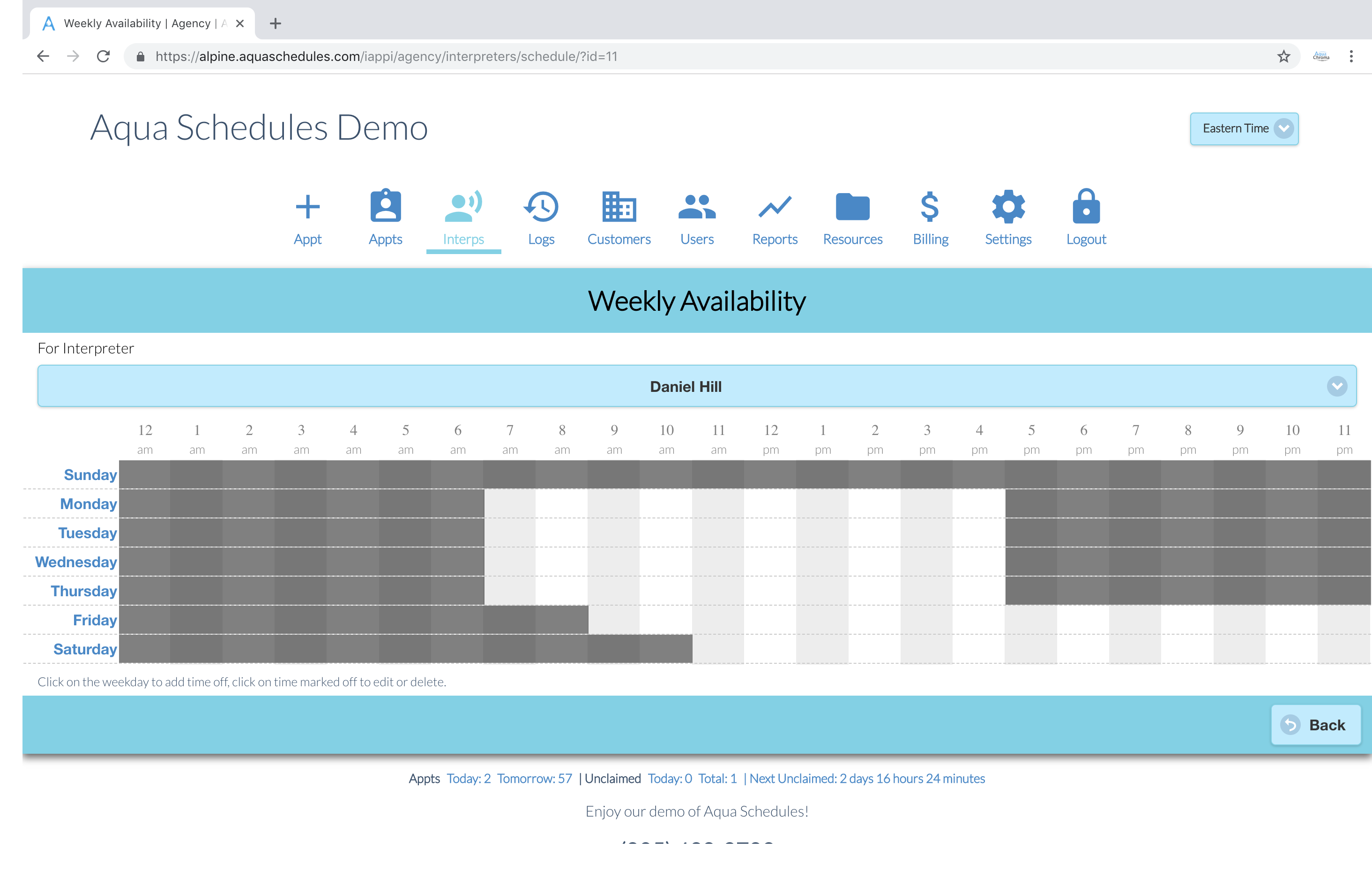Reload the page with refresh icon
Viewport: 1372px width, 870px height.
[x=103, y=56]
